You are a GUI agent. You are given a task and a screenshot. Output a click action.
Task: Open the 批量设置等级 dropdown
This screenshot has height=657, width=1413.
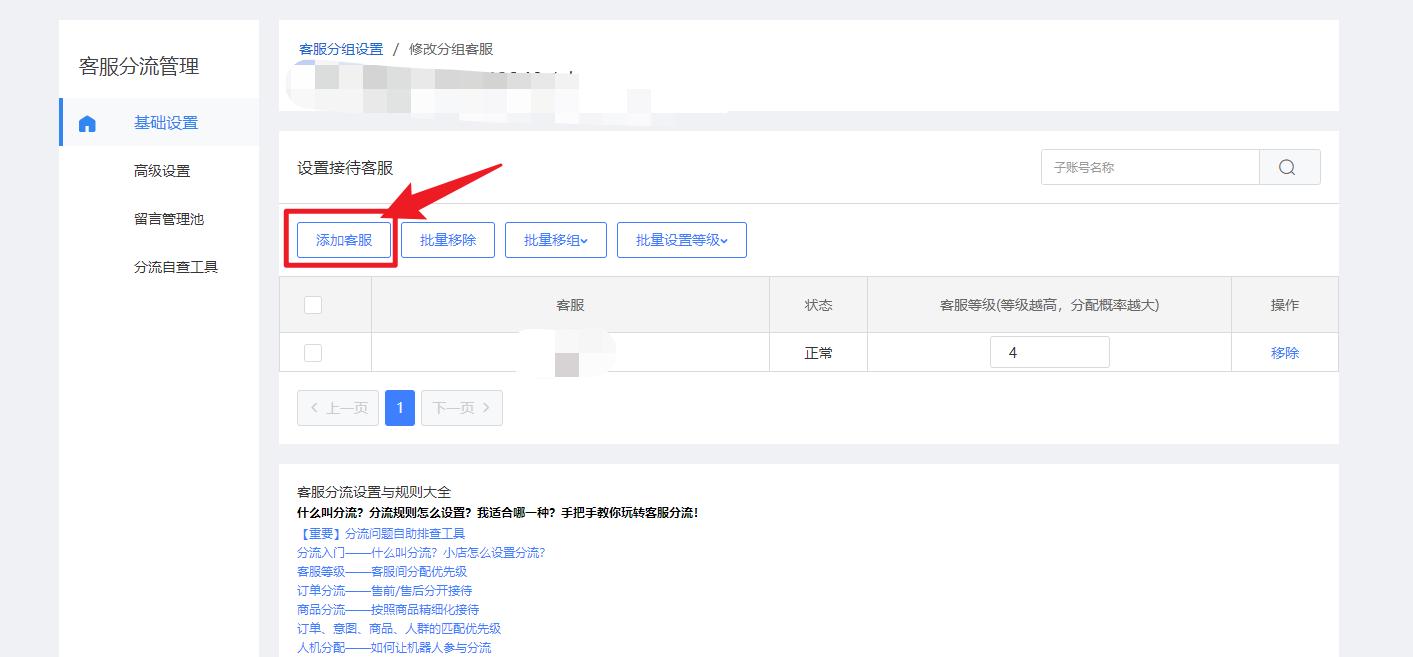681,239
